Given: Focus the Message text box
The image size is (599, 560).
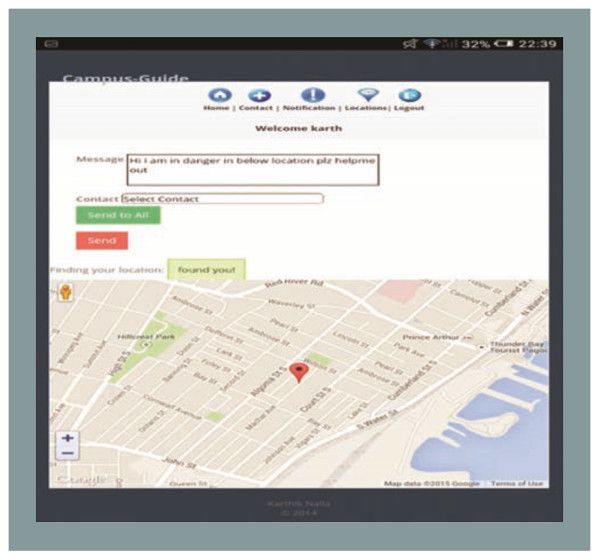Looking at the screenshot, I should tap(253, 170).
